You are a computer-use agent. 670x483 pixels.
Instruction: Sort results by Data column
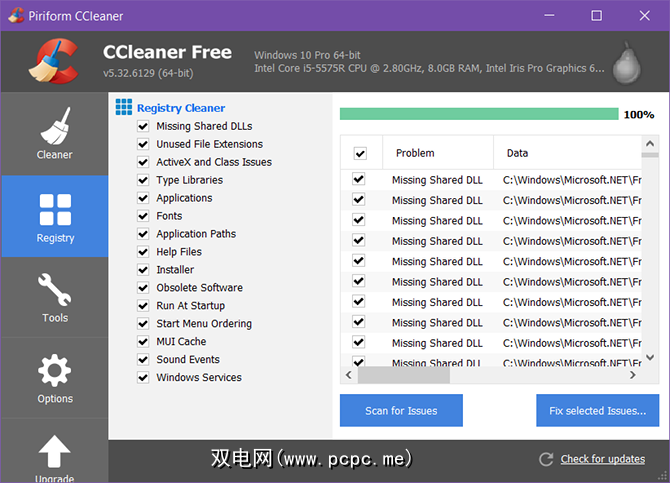tap(567, 153)
